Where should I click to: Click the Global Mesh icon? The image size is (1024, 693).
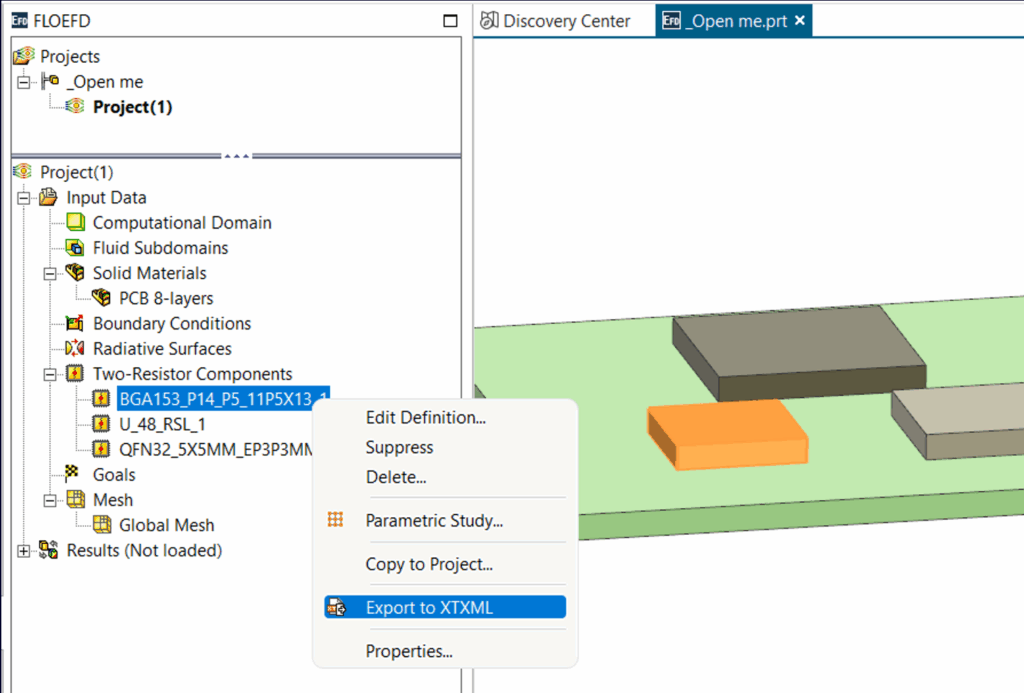tap(101, 525)
